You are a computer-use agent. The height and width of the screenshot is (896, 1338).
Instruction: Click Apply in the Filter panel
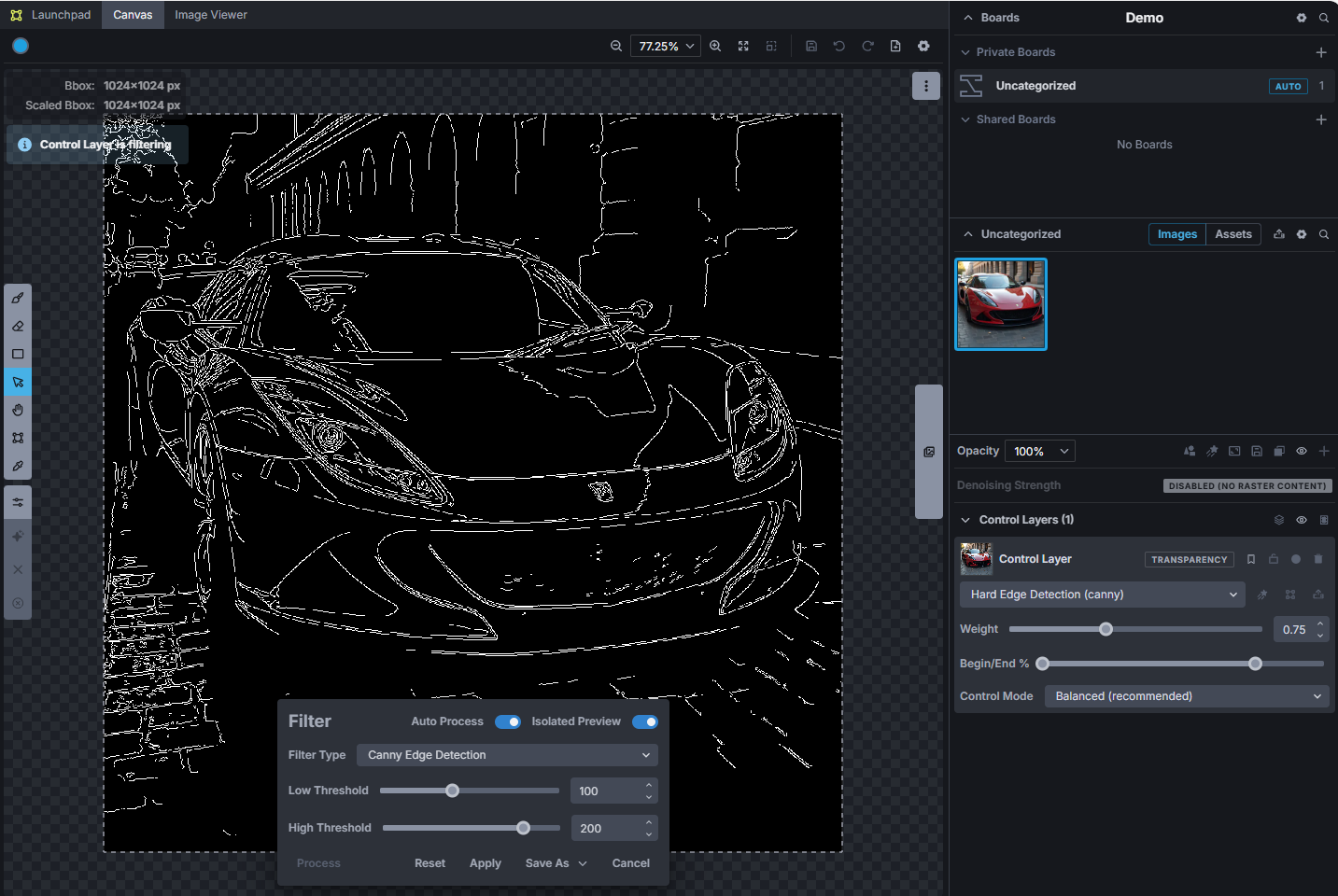(x=485, y=863)
